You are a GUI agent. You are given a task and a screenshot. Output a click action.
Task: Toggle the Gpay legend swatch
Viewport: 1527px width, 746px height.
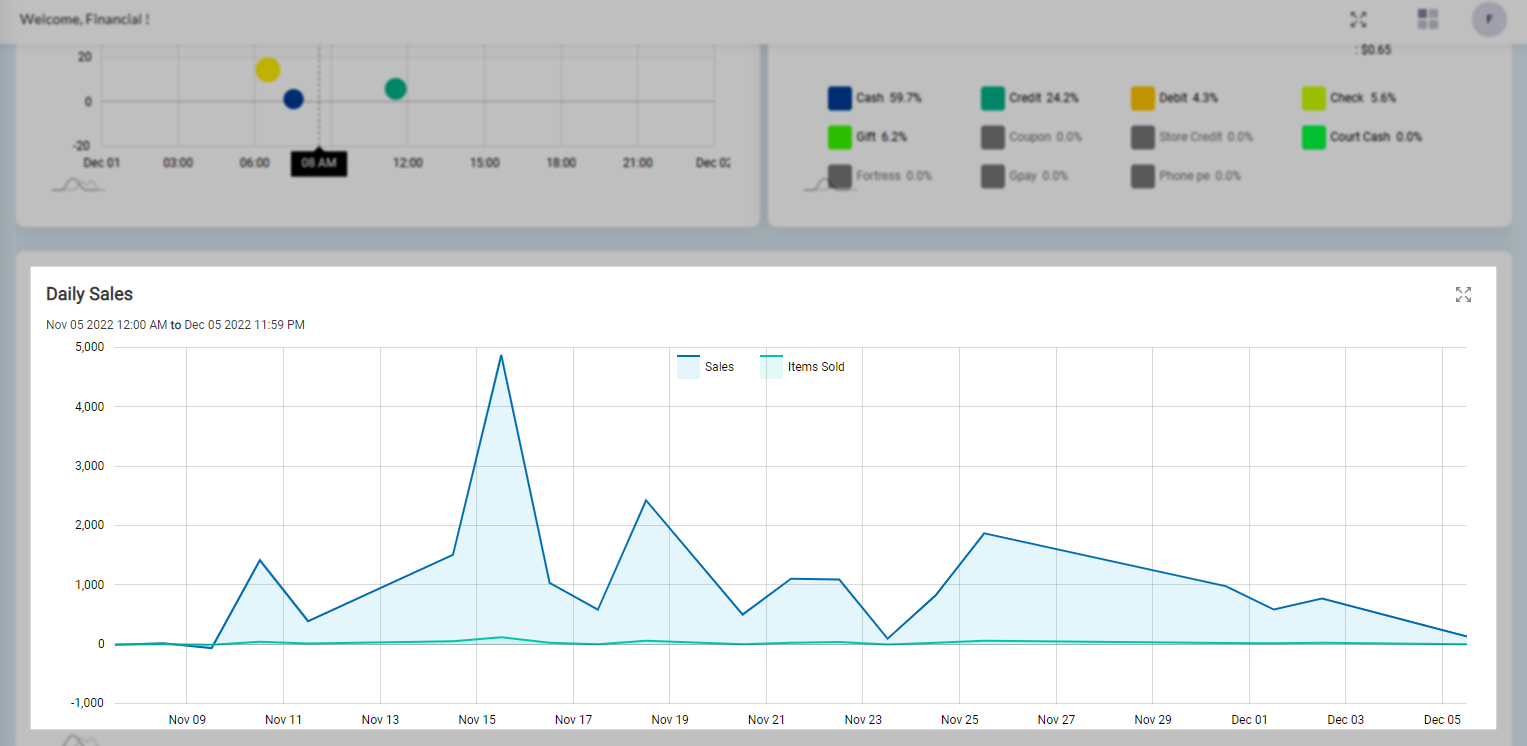point(992,176)
